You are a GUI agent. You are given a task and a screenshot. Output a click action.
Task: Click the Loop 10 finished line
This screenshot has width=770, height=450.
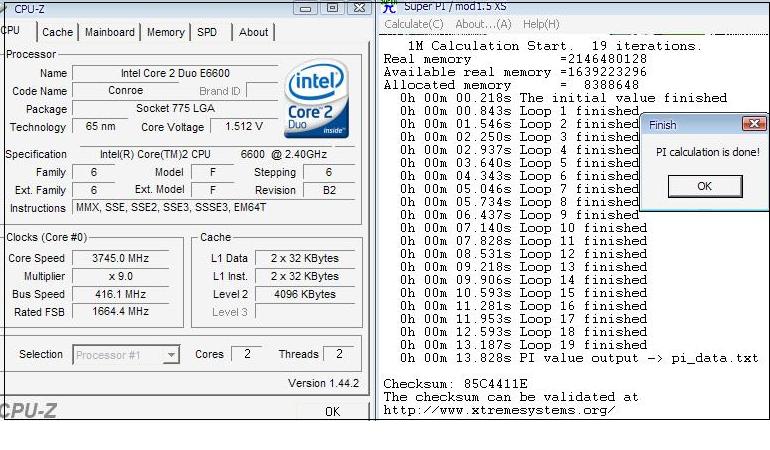[x=523, y=228]
